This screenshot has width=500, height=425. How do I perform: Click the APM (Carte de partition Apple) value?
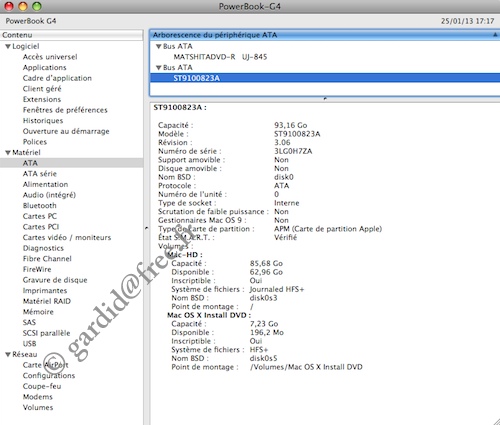(x=328, y=229)
